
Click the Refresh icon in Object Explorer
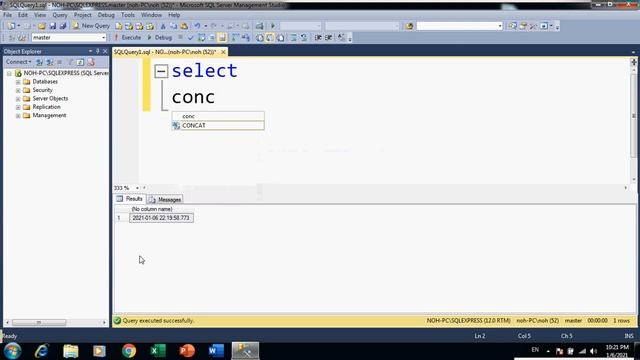click(80, 62)
